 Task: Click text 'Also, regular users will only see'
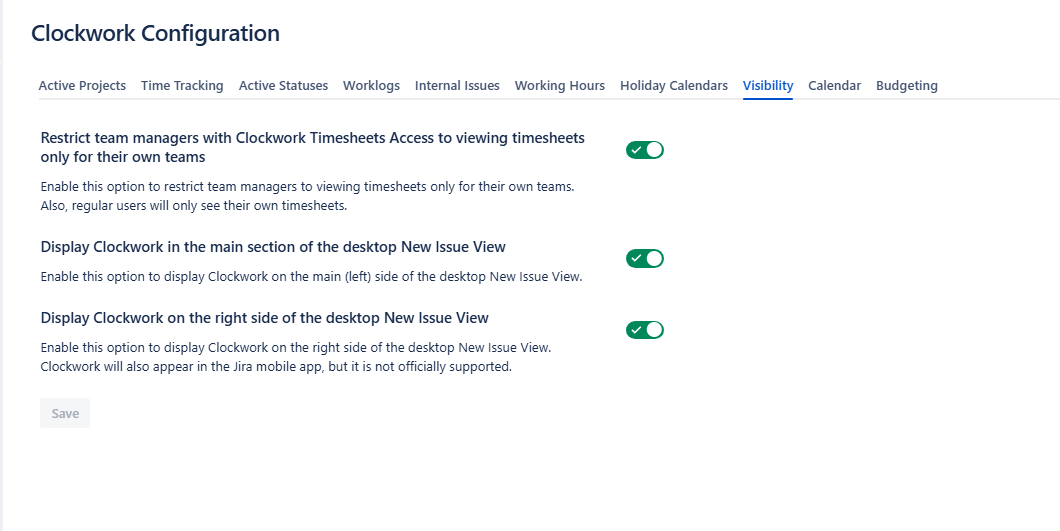(193, 206)
